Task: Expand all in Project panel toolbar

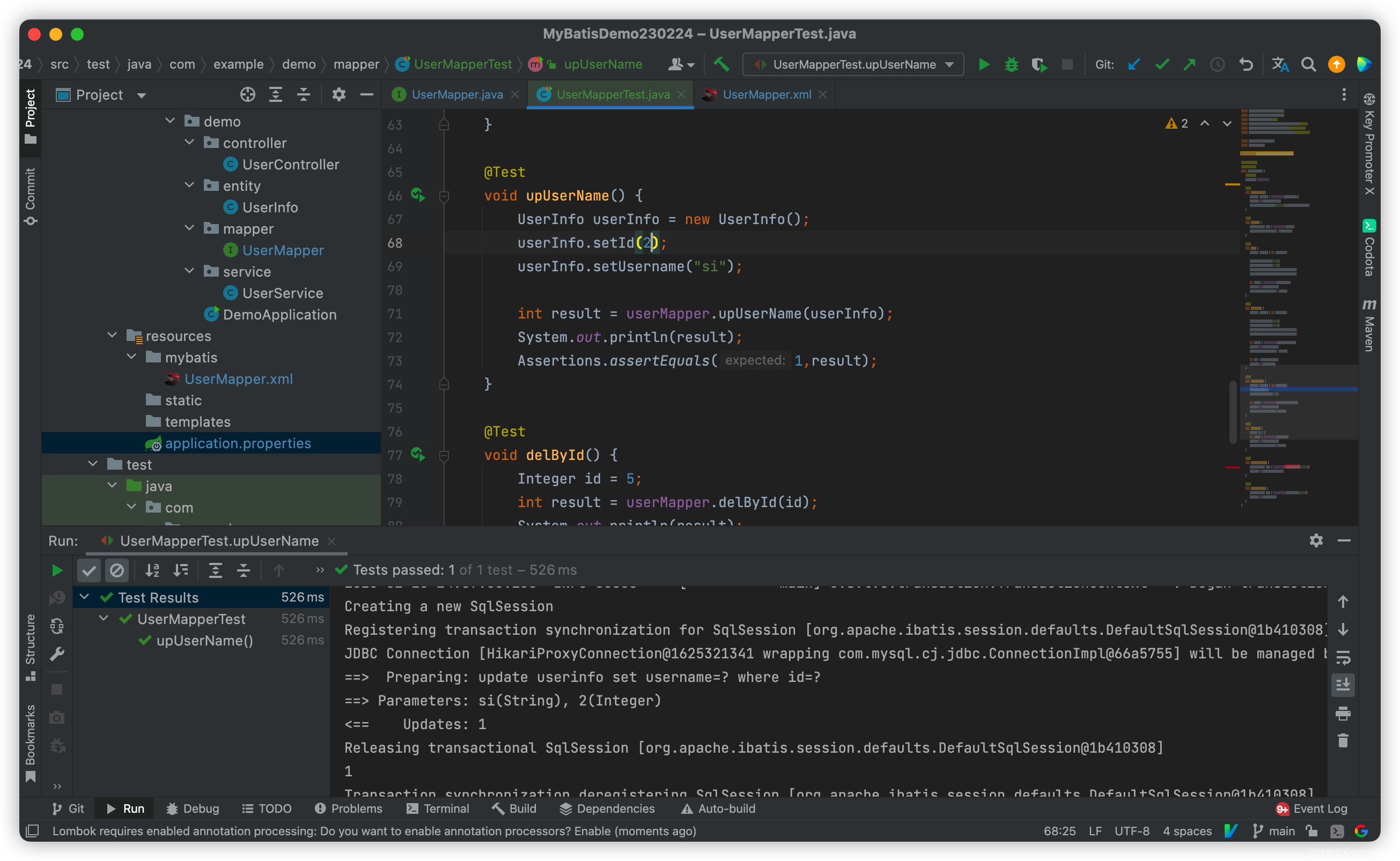Action: point(276,94)
